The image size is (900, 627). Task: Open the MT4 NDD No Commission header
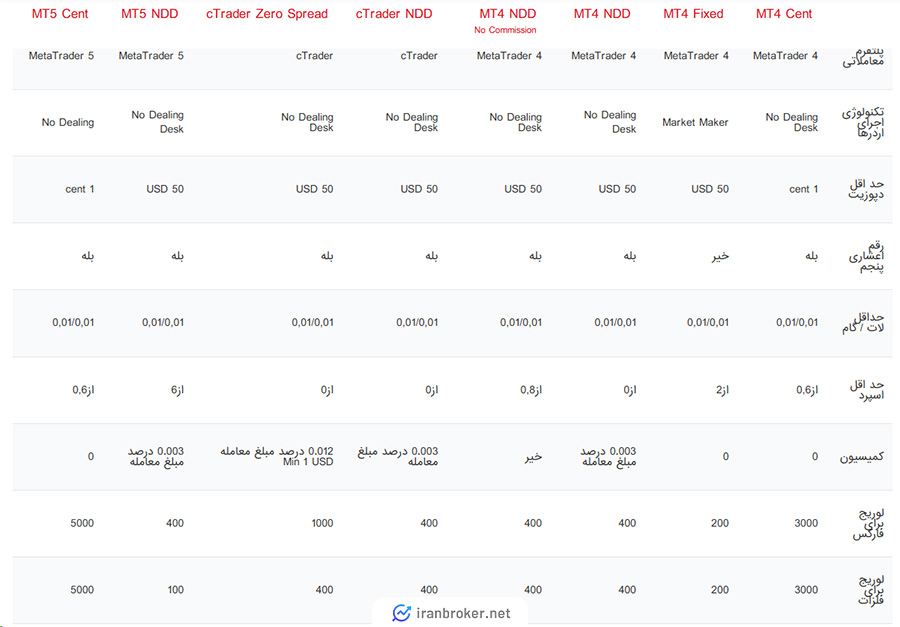[x=506, y=20]
